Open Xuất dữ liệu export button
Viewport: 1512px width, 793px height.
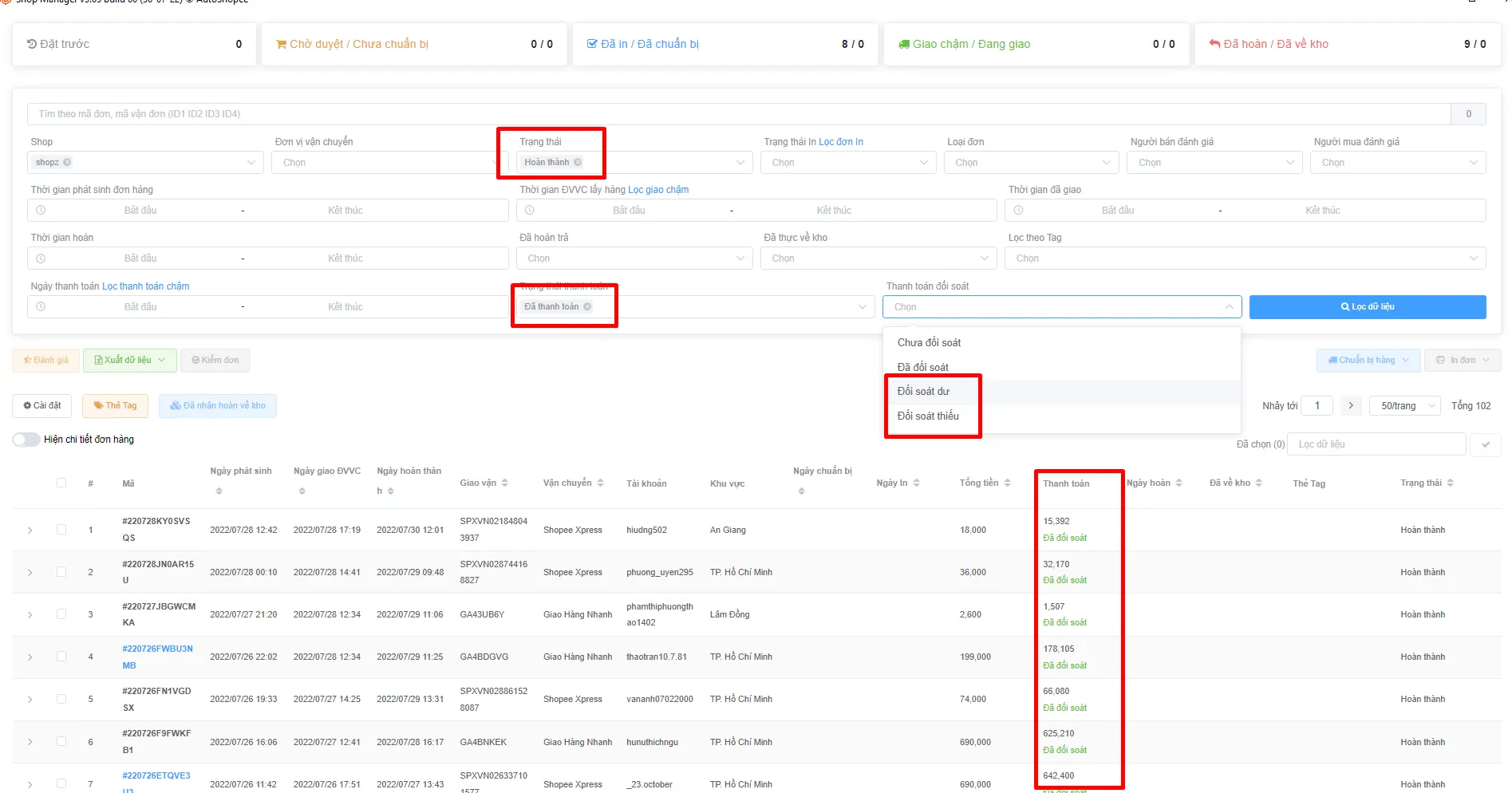(130, 360)
